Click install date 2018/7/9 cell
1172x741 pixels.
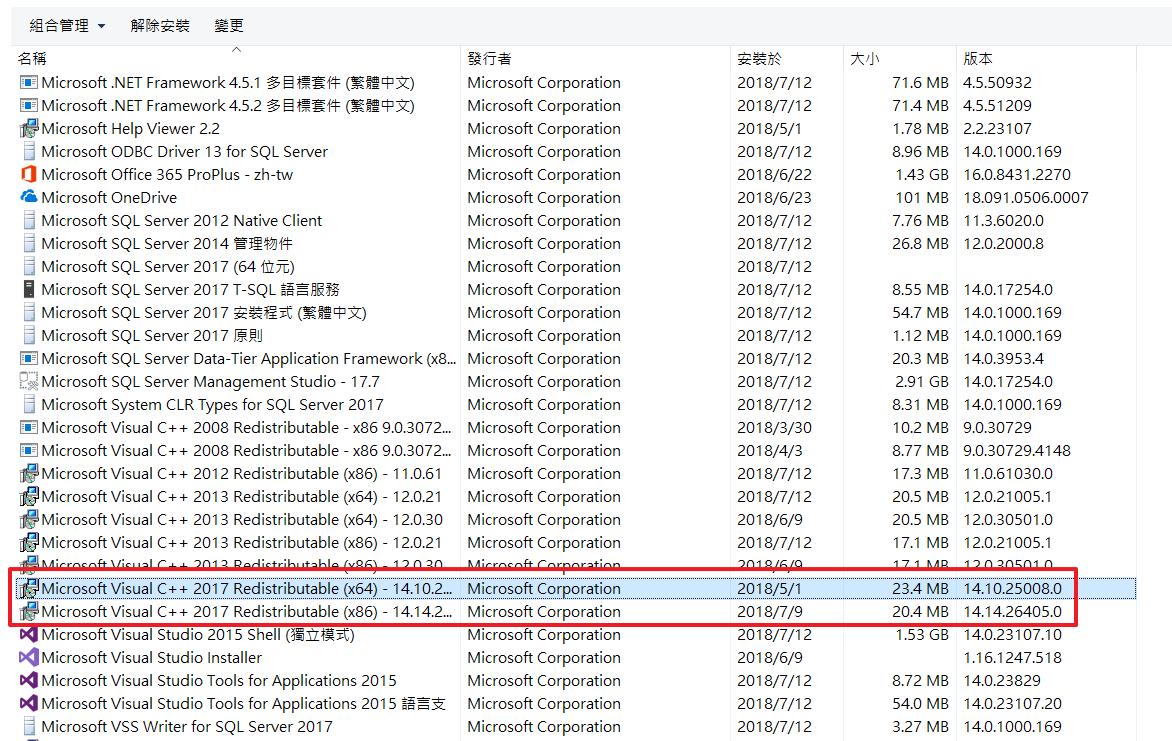[770, 612]
